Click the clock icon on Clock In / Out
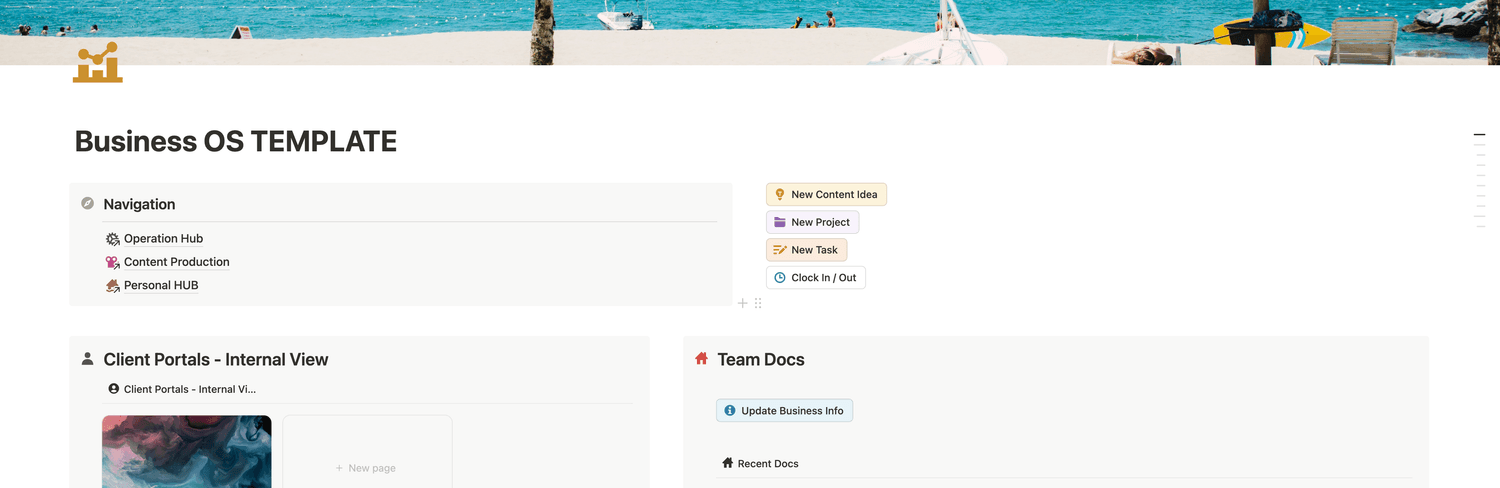The height and width of the screenshot is (488, 1500). 780,278
